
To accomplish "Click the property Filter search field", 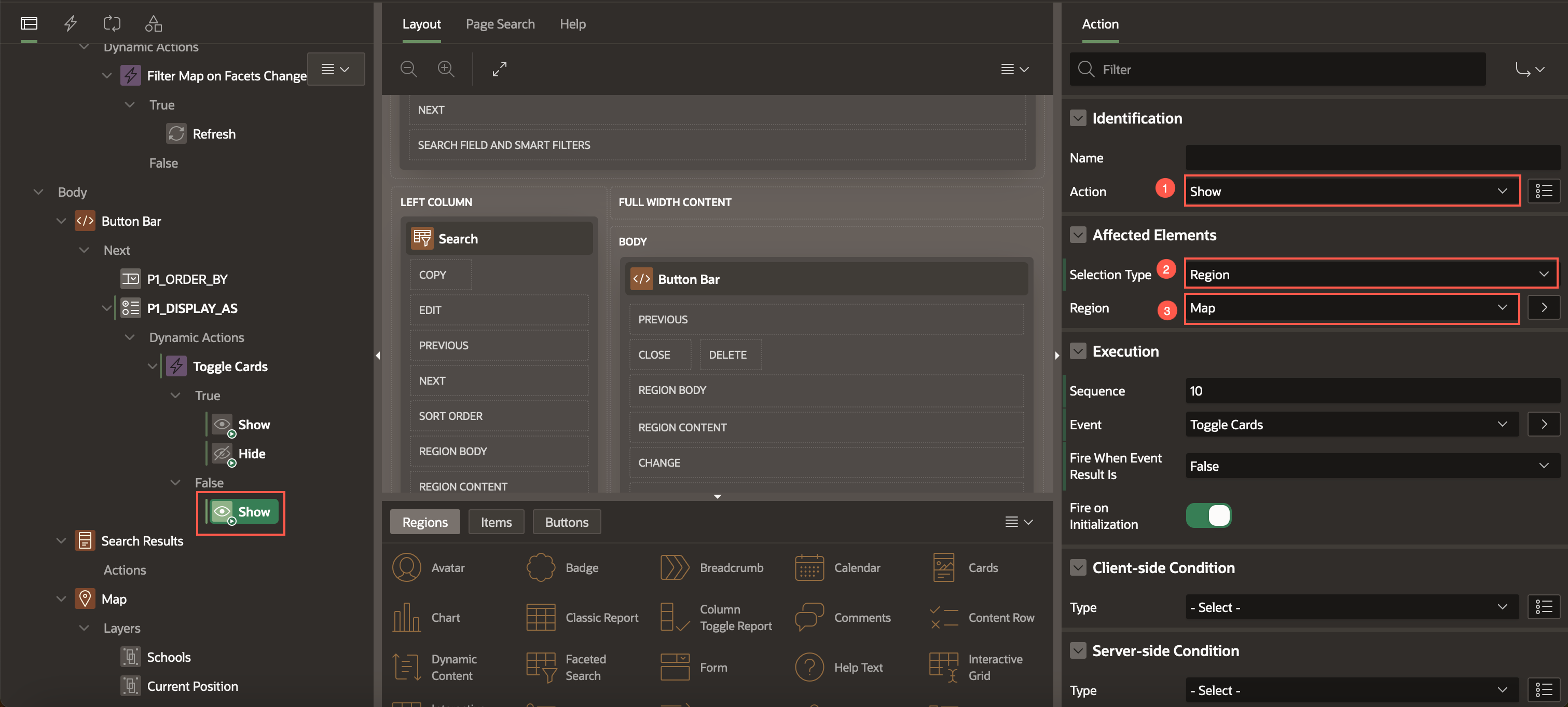I will click(x=1278, y=70).
